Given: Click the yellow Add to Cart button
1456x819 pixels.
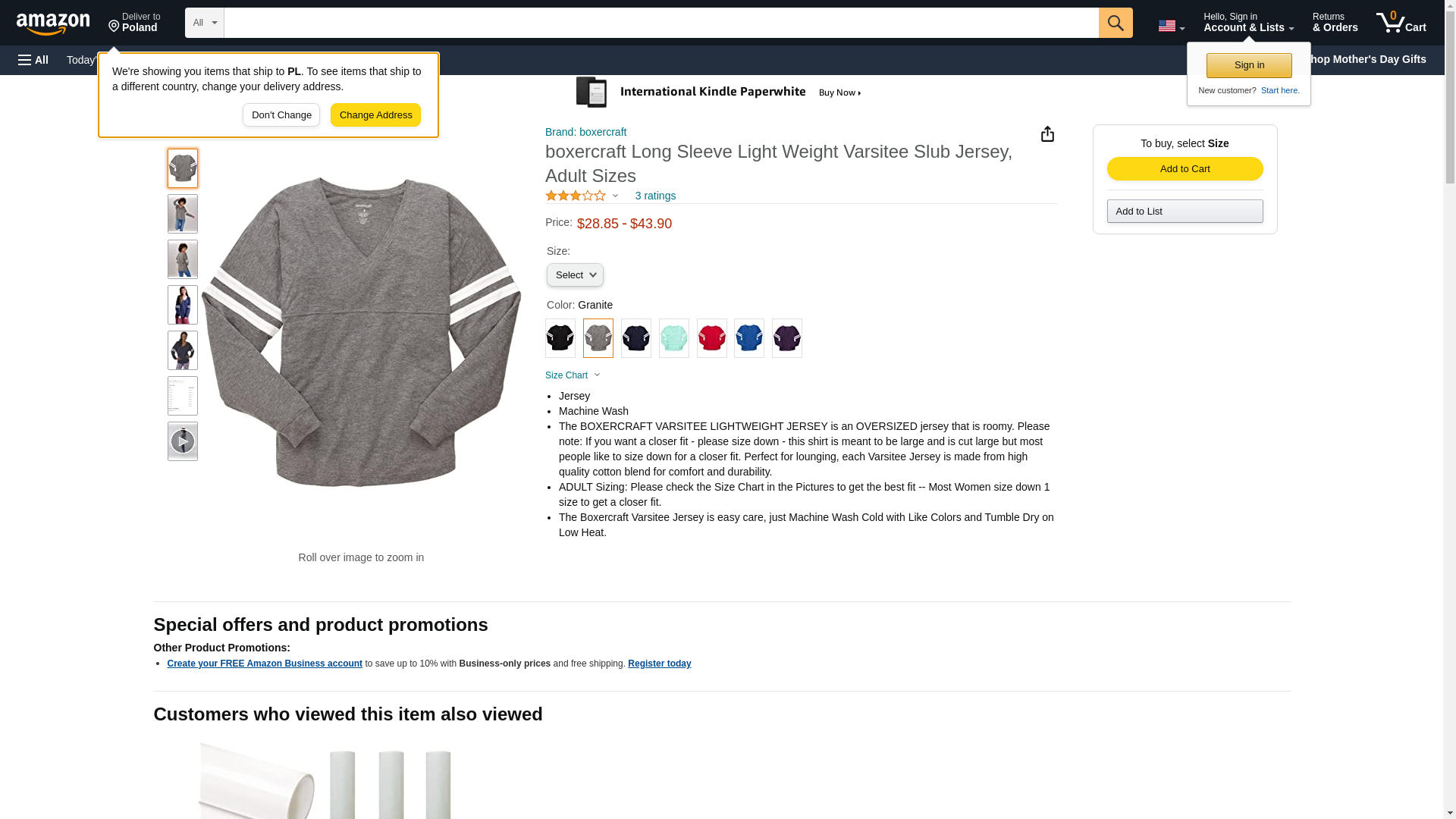Looking at the screenshot, I should [1185, 168].
